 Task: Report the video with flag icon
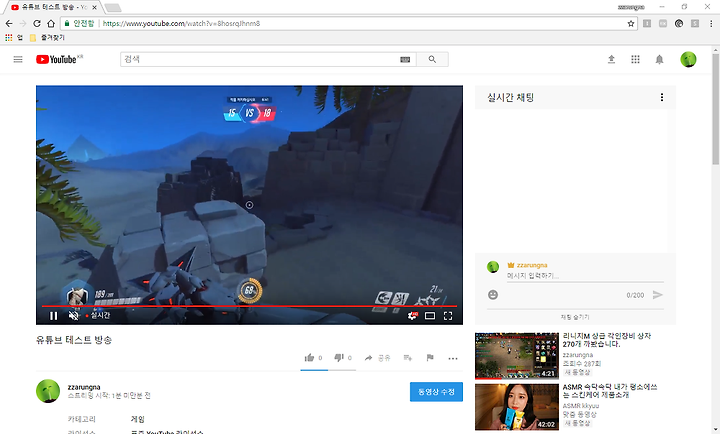point(430,358)
